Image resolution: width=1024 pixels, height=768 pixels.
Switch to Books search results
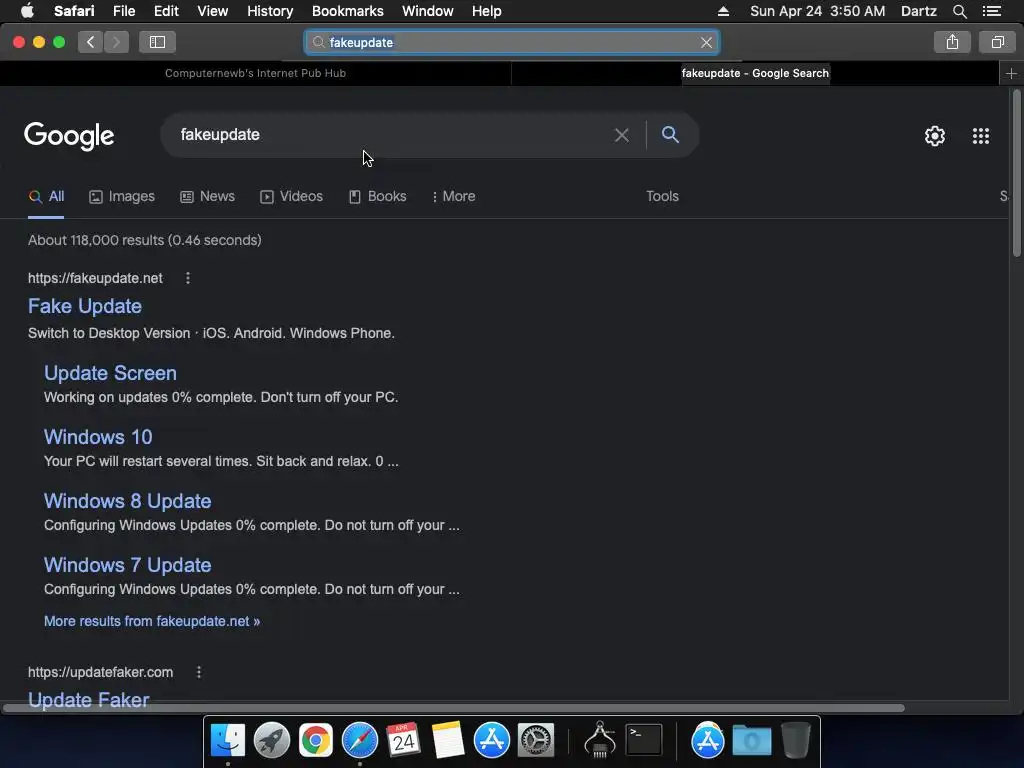pyautogui.click(x=377, y=197)
